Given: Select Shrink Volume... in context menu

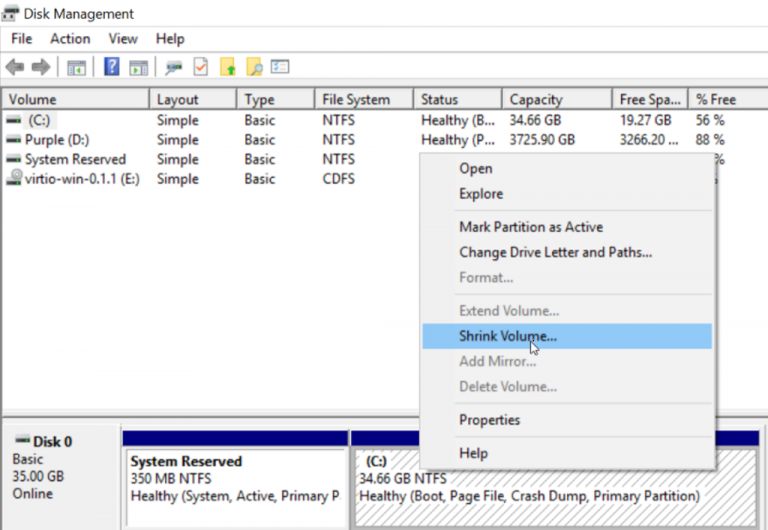Looking at the screenshot, I should point(567,336).
